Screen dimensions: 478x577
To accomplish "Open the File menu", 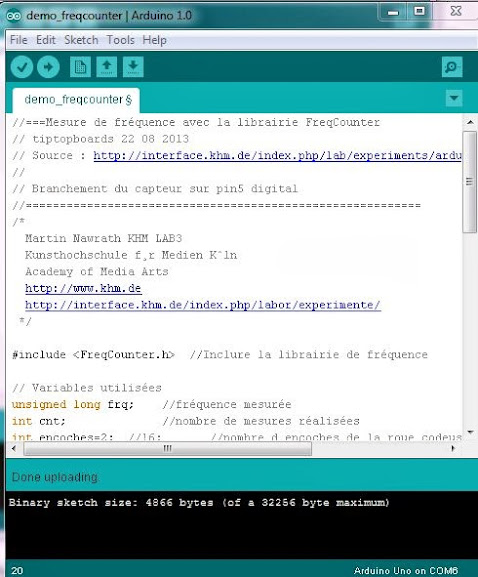I will click(x=18, y=40).
